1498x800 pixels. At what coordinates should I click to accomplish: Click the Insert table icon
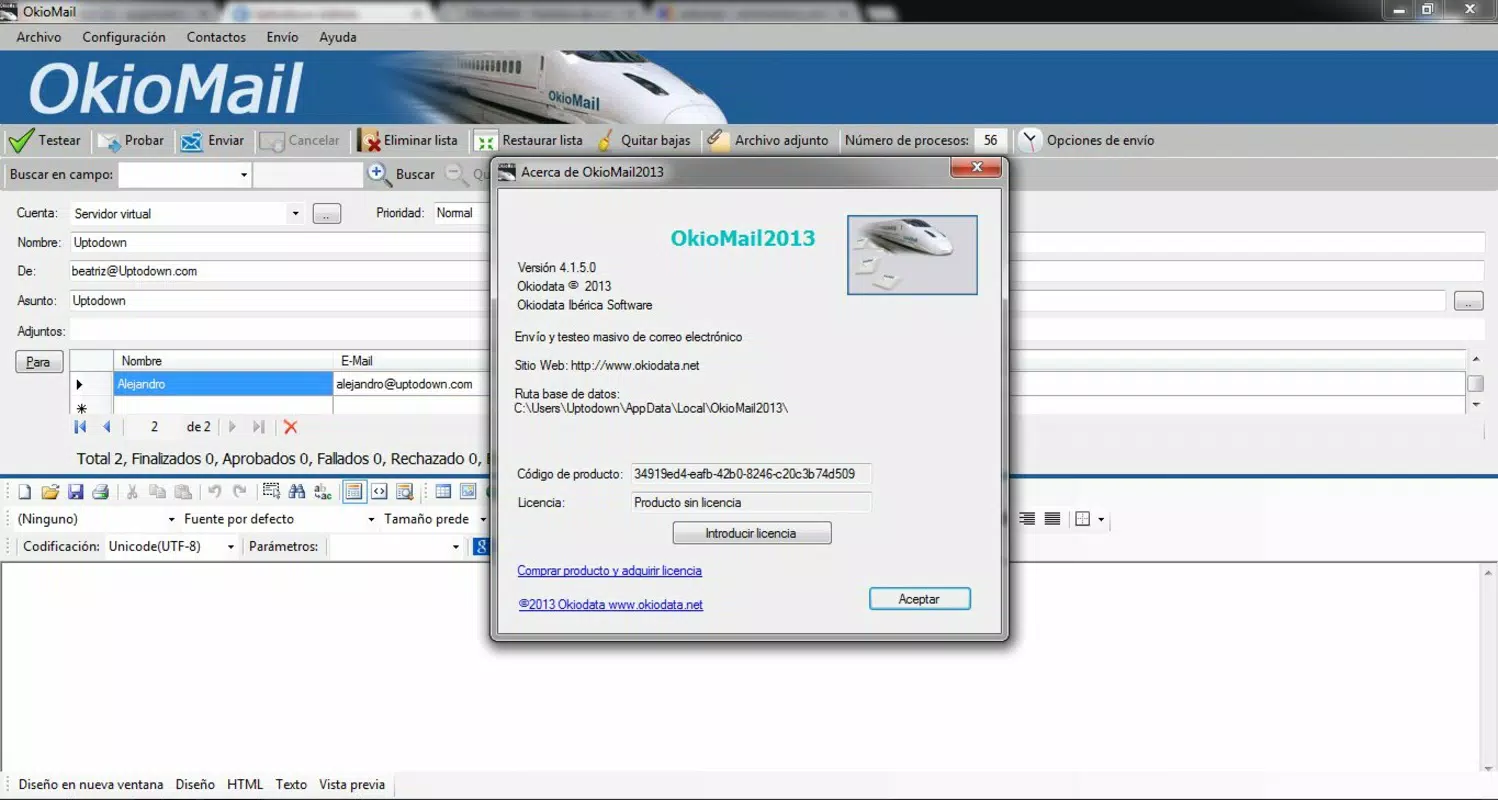(443, 491)
